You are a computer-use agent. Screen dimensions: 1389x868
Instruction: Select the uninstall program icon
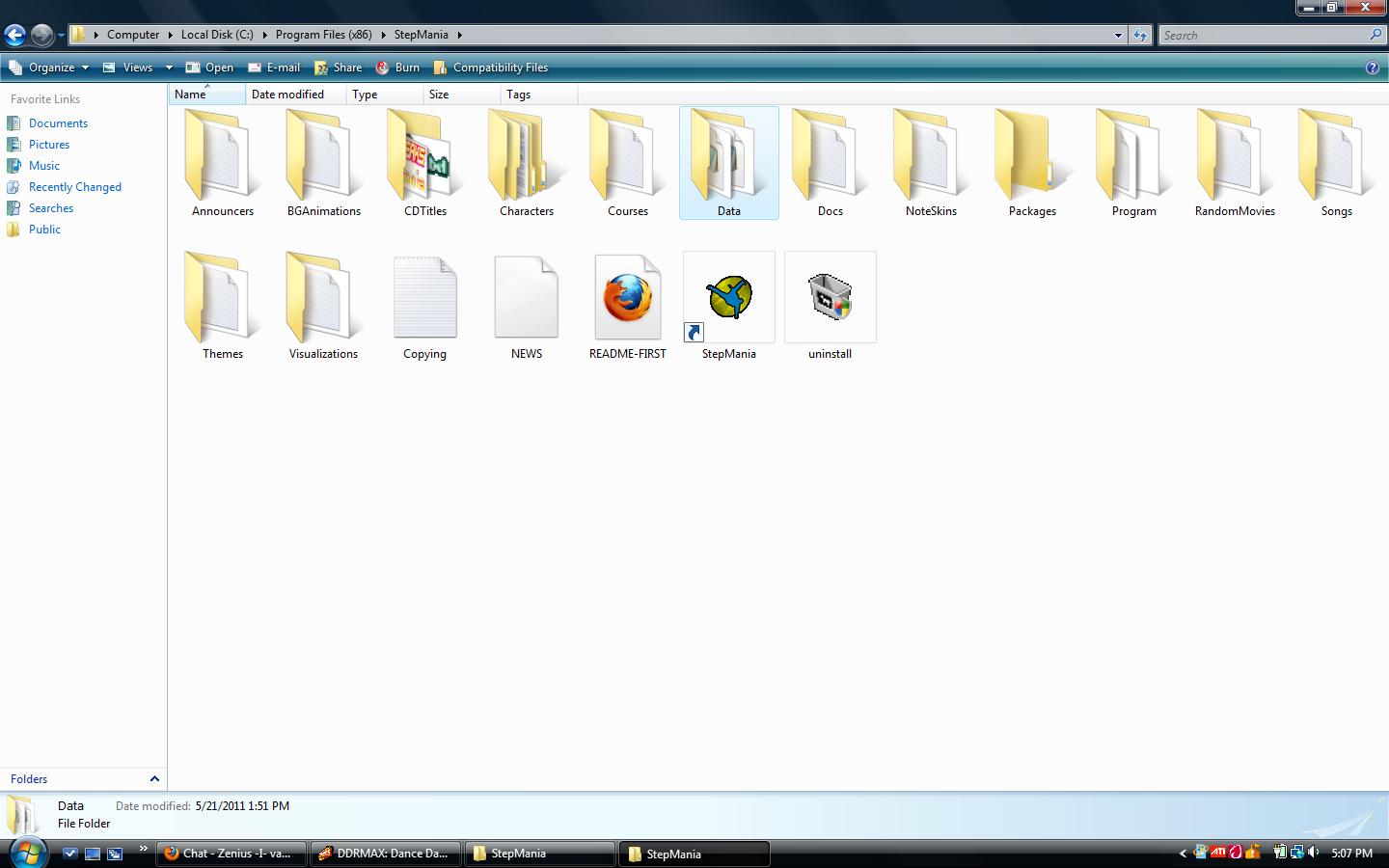coord(830,297)
